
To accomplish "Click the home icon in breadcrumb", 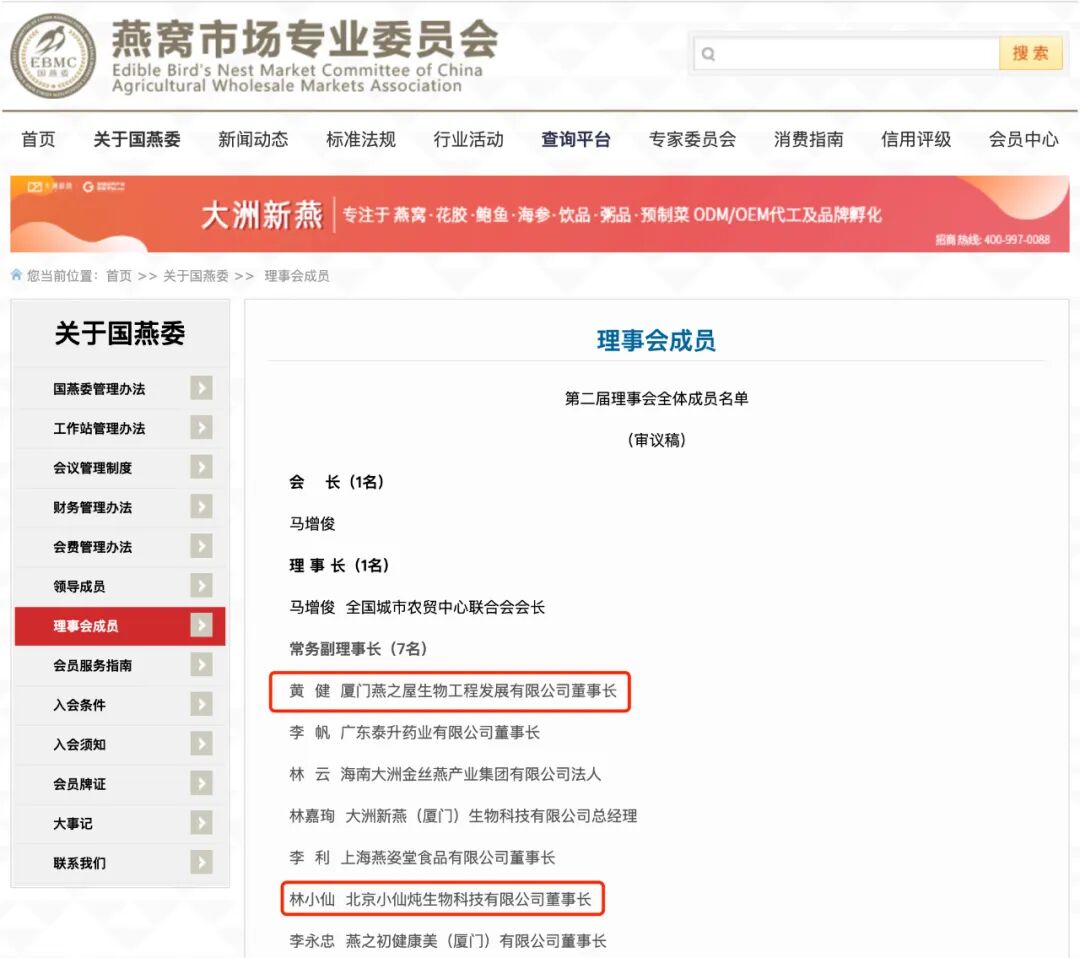I will (x=17, y=275).
